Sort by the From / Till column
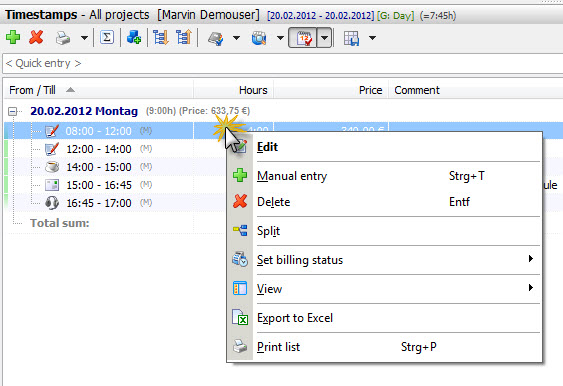 pos(98,90)
